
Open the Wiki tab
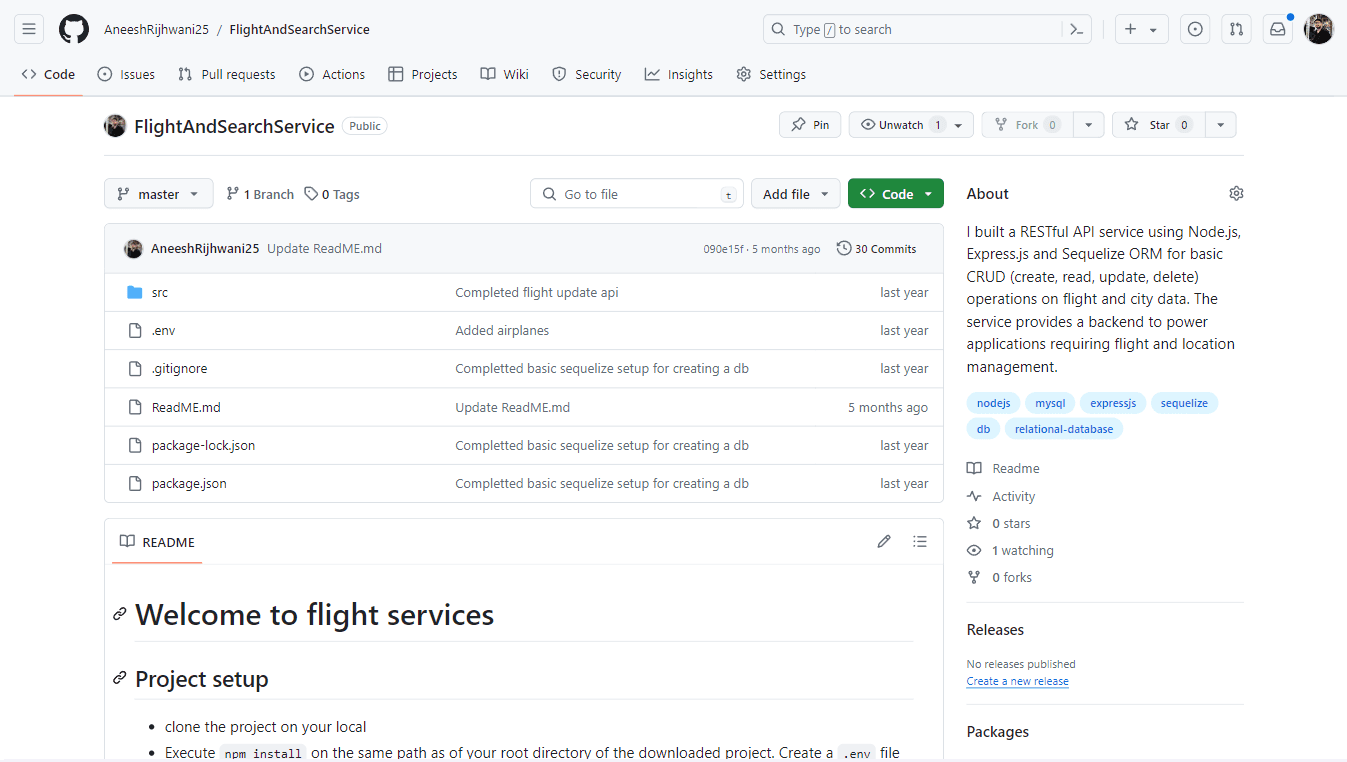pos(504,74)
